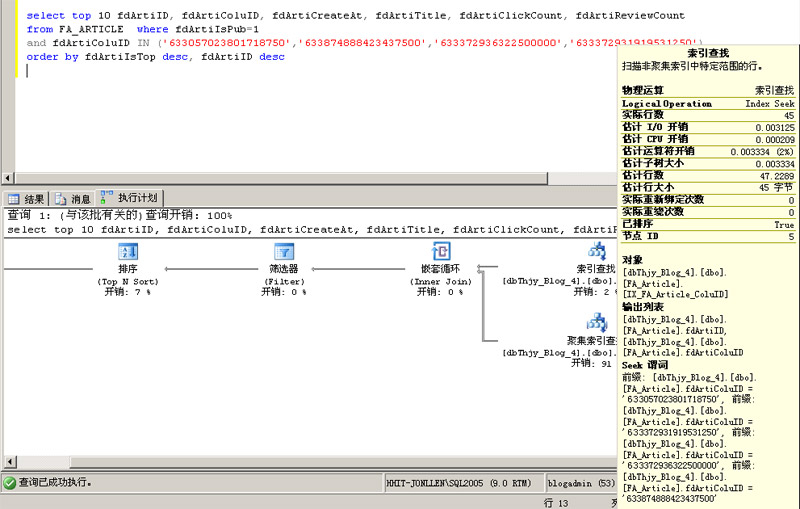Click the server name HMIT-JONLLEN\SQL2005 in status bar
This screenshot has width=800, height=509.
458,483
